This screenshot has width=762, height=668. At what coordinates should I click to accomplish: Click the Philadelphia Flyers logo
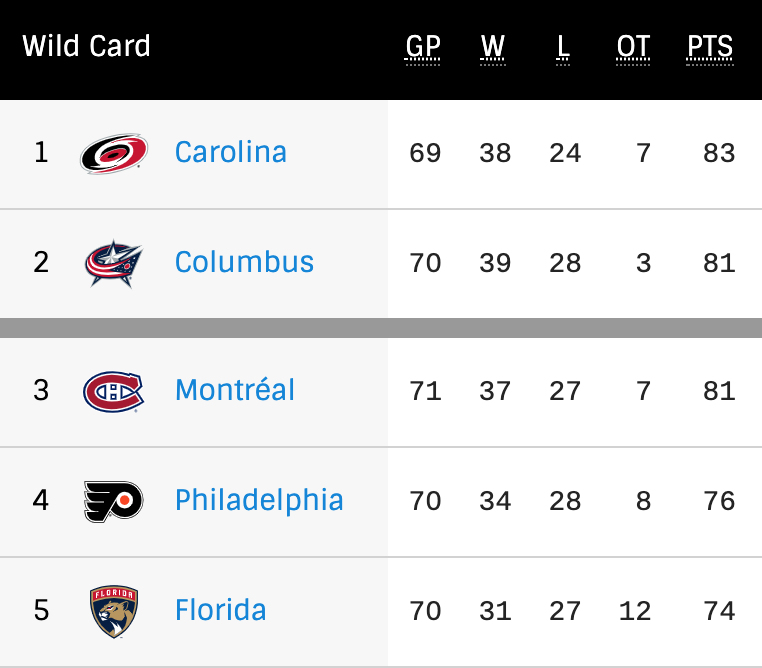coord(114,500)
